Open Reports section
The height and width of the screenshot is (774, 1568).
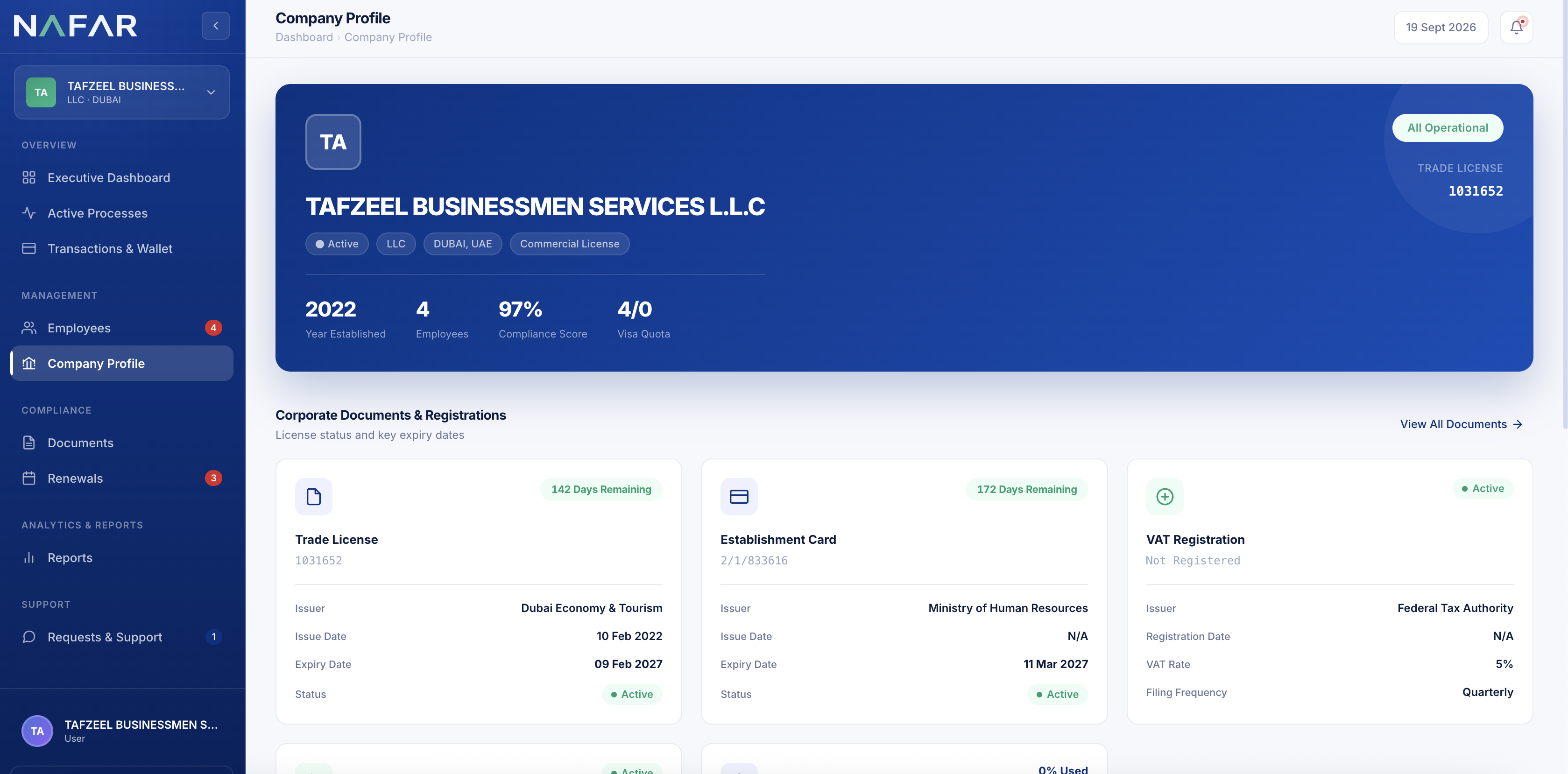122,557
